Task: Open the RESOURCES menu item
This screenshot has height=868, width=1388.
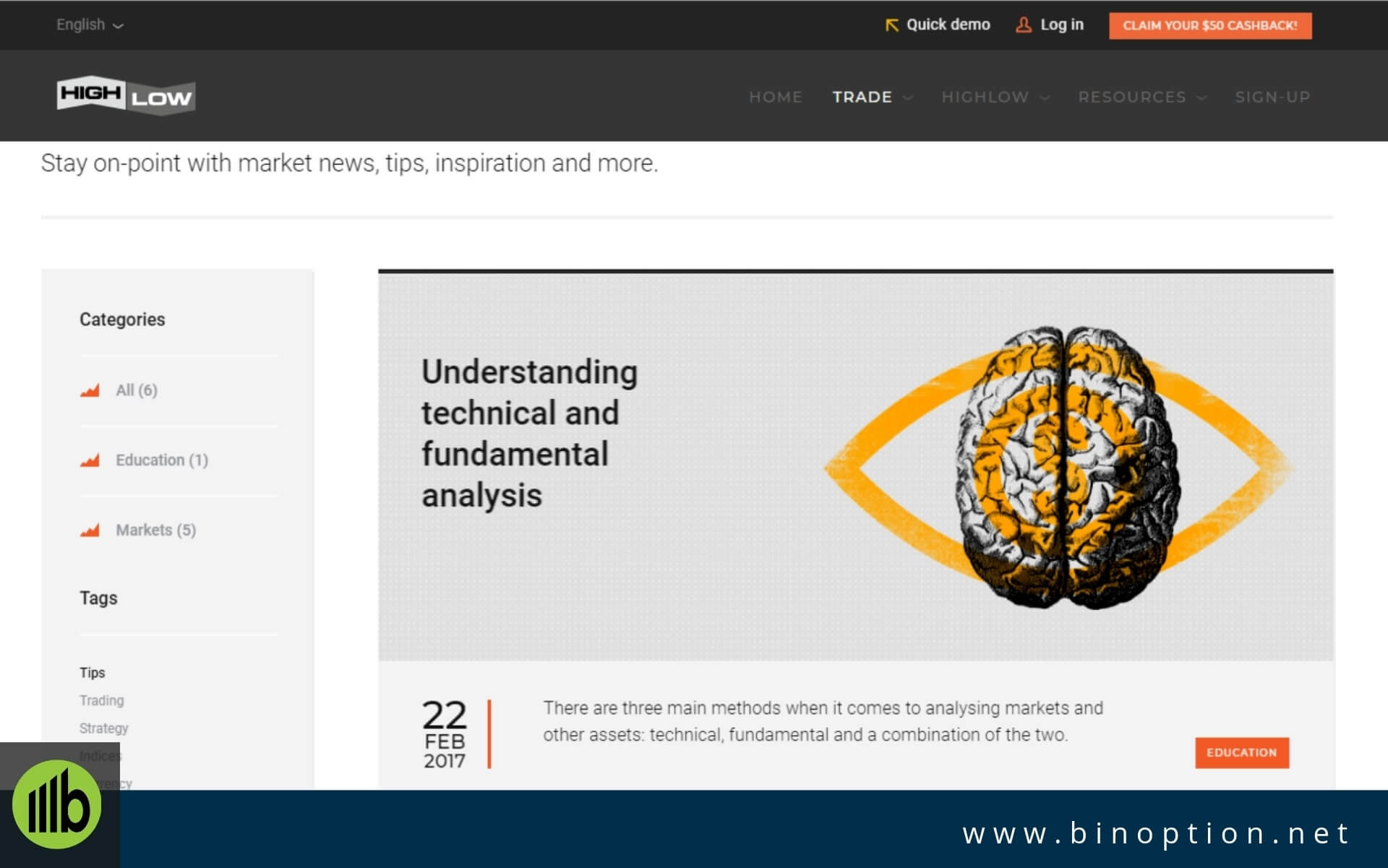Action: coord(1132,97)
